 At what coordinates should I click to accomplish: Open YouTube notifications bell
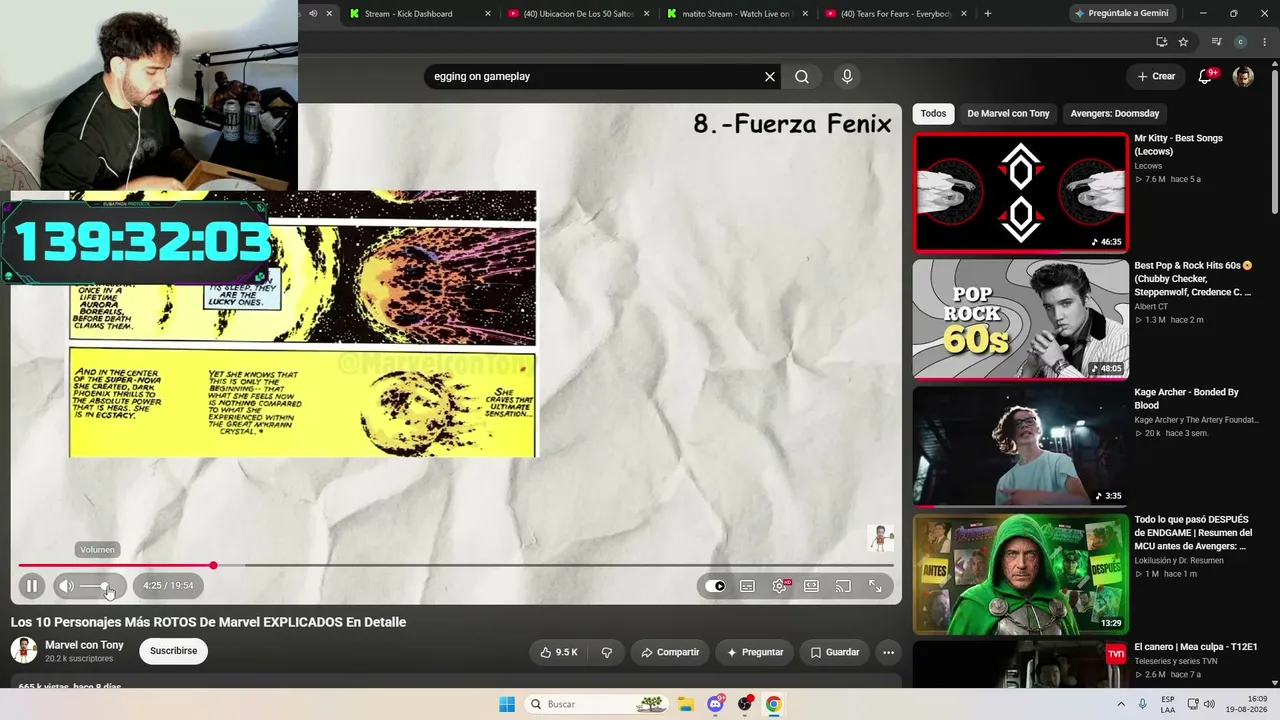point(1205,77)
